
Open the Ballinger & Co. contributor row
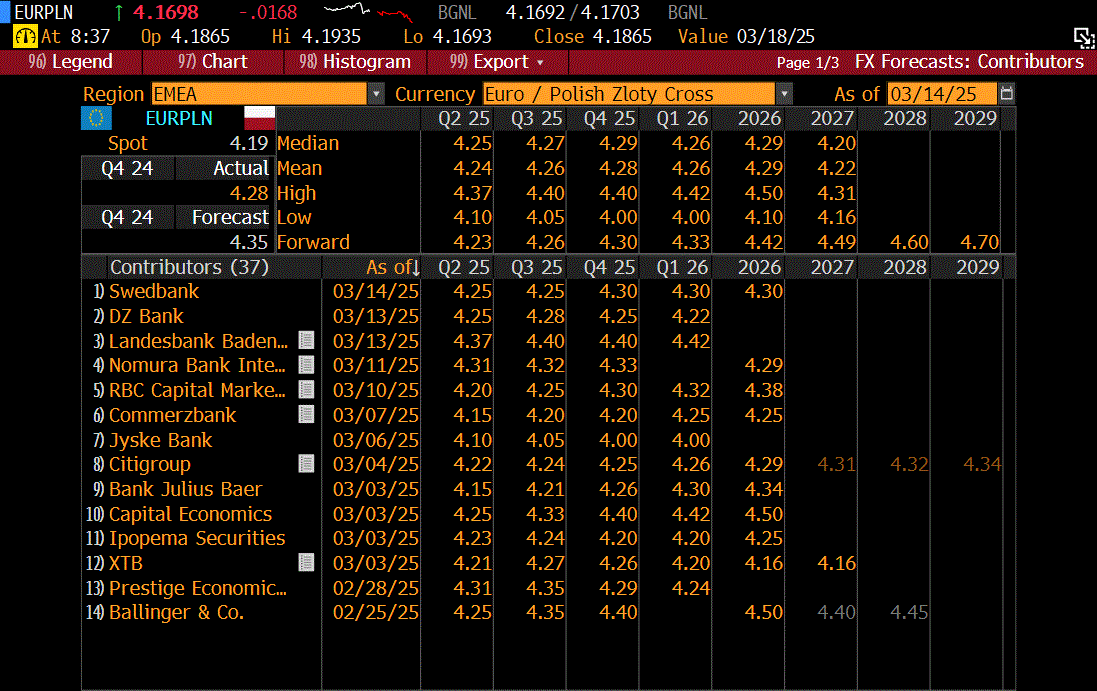point(176,612)
